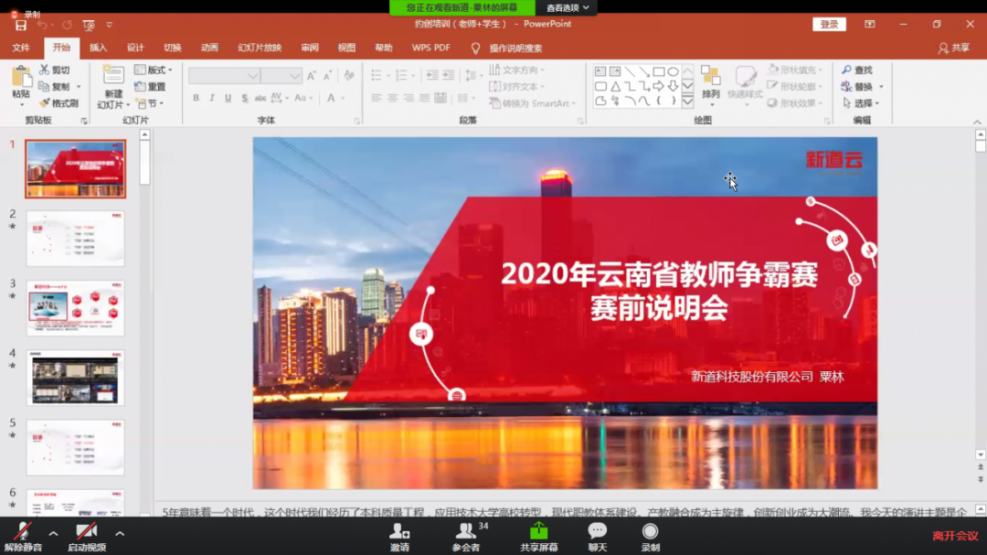Screen dimensions: 987x555
Task: Open the 邀请 invite icon
Action: (399, 531)
